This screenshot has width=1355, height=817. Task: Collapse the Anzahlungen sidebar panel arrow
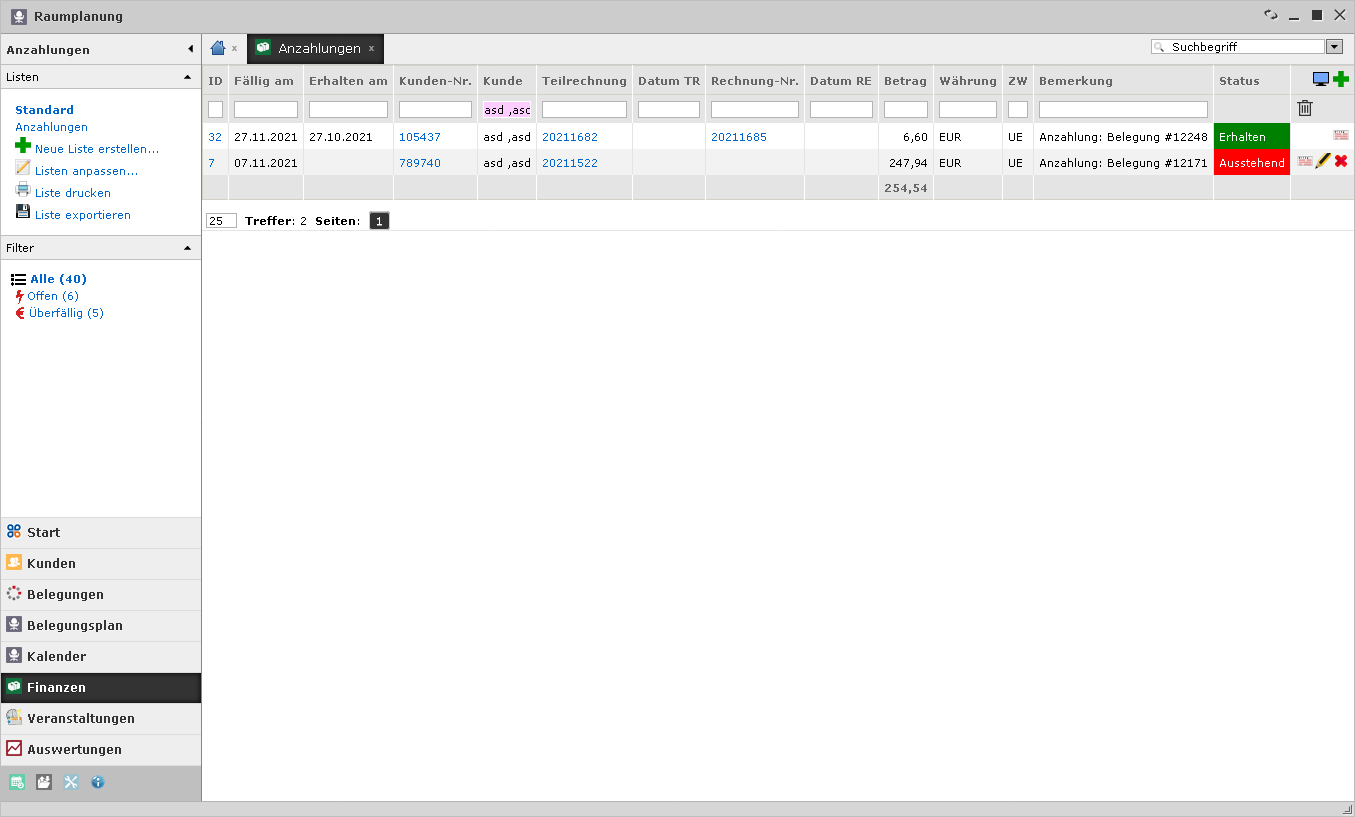click(190, 49)
